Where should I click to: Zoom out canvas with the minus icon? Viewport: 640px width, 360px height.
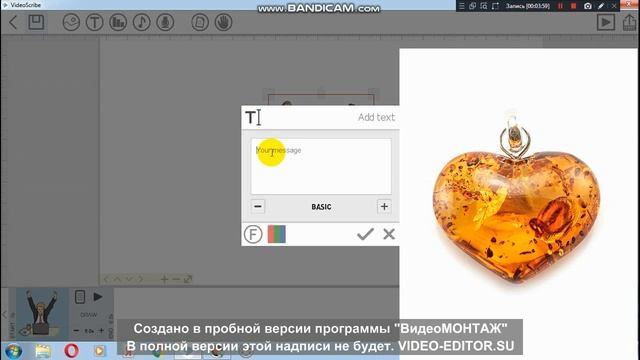click(x=176, y=279)
